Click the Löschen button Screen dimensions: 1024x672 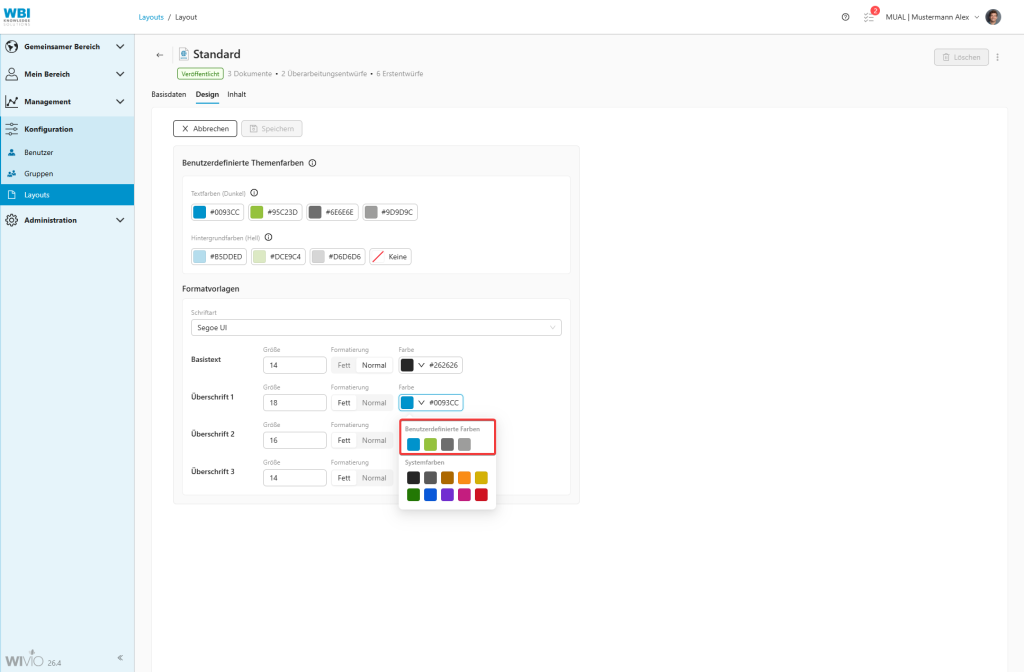(x=961, y=57)
